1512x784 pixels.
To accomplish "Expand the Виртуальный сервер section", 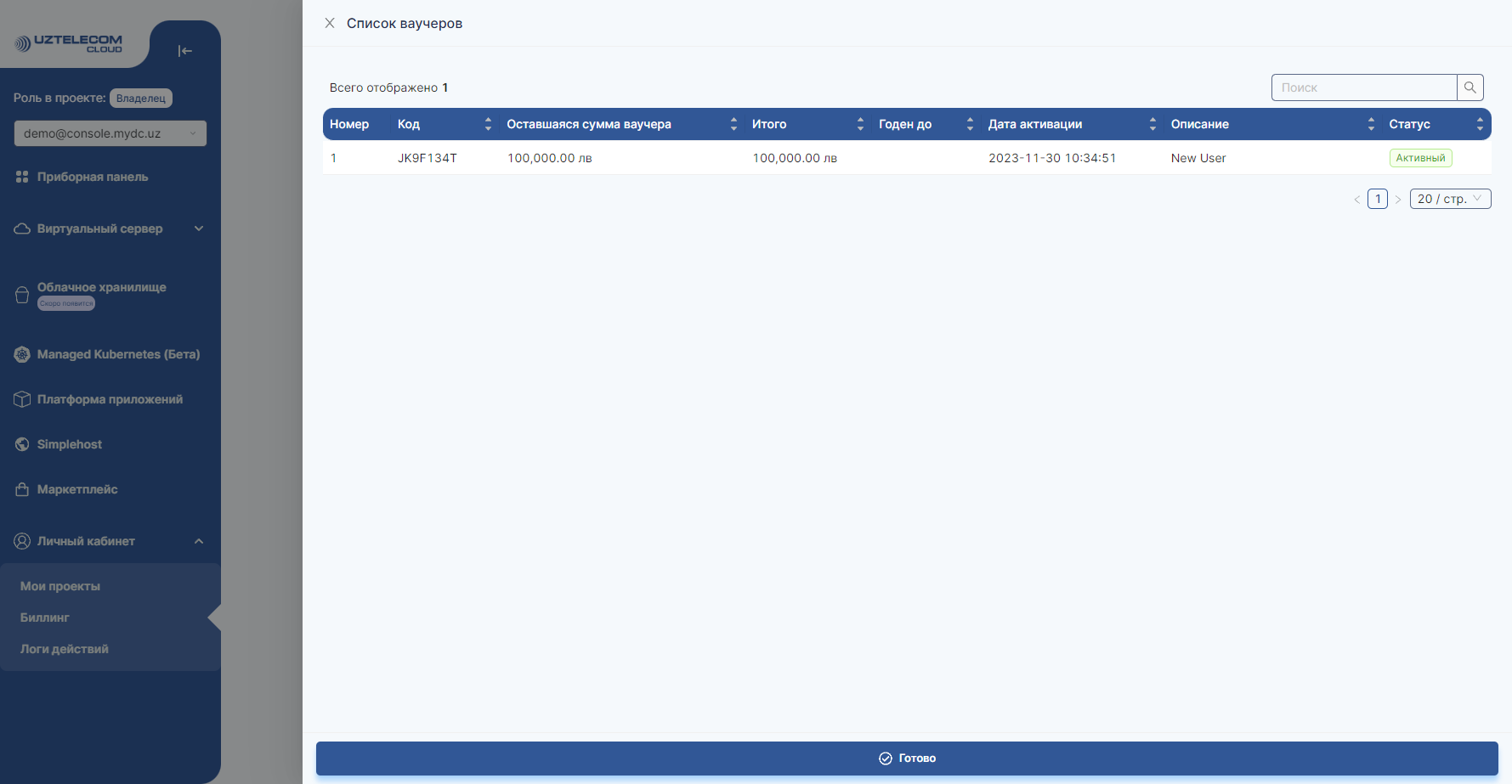I will coord(199,228).
